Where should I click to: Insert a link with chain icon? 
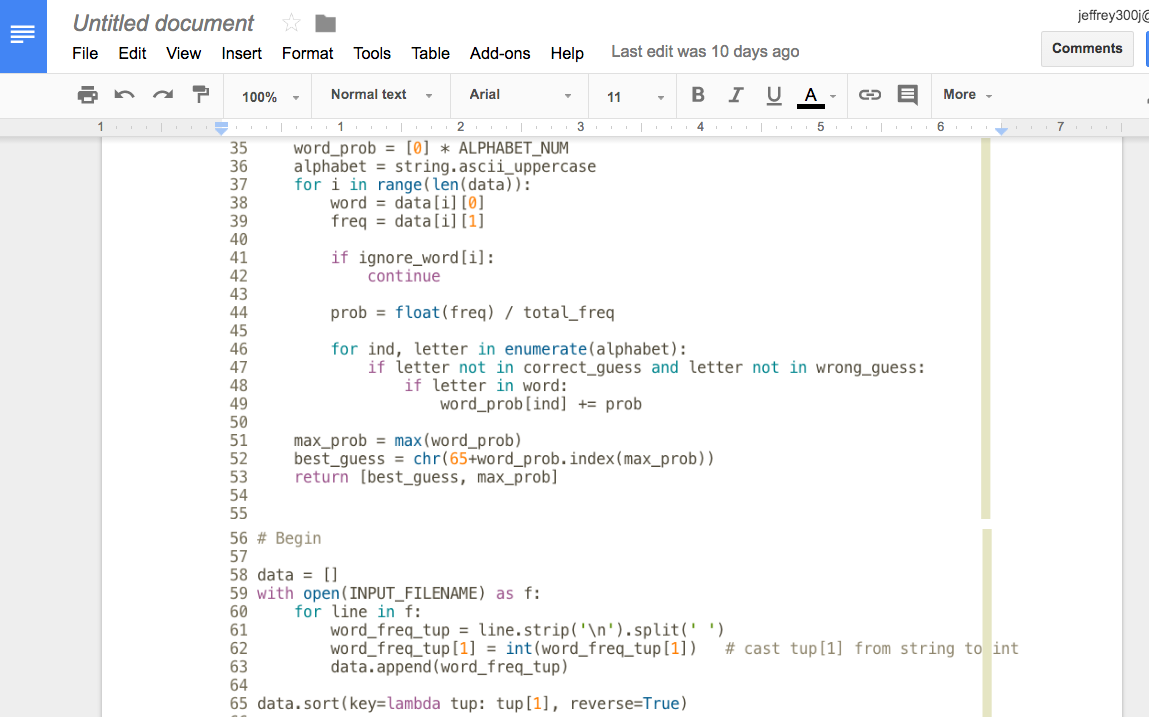(870, 95)
